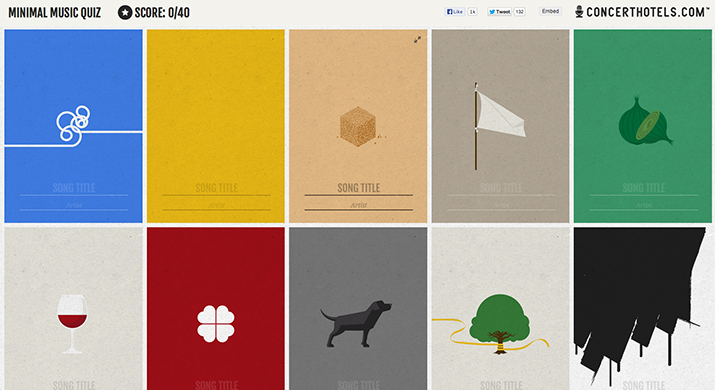Click the black dog illustration
Image resolution: width=715 pixels, height=390 pixels.
pos(356,323)
